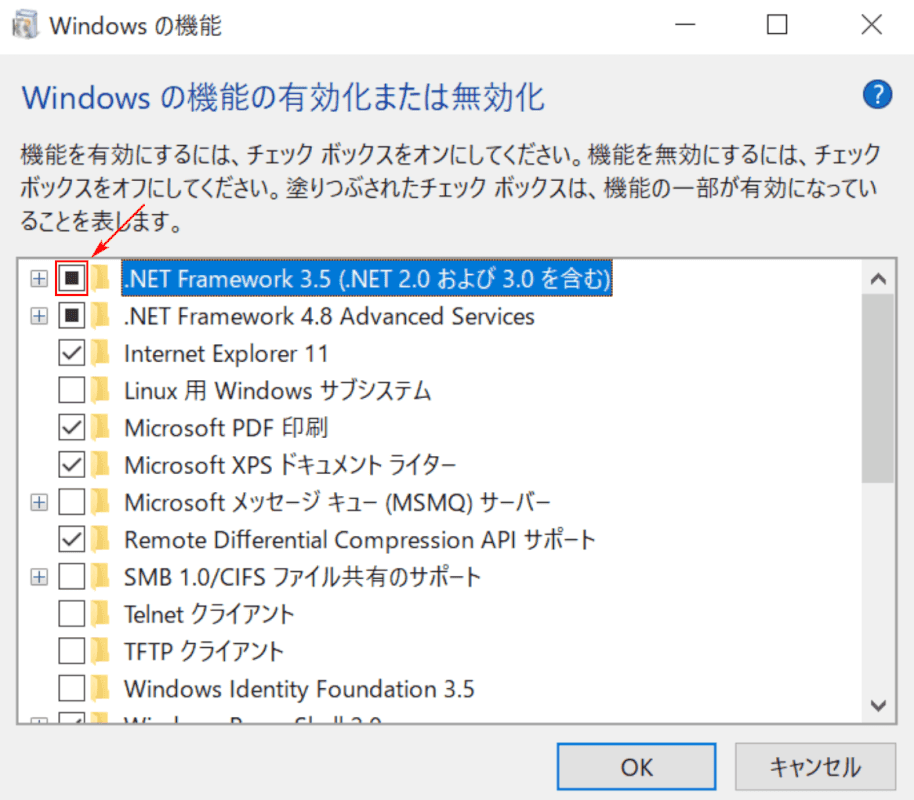Click the キャンセル button
Viewport: 914px width, 800px height.
pos(815,767)
